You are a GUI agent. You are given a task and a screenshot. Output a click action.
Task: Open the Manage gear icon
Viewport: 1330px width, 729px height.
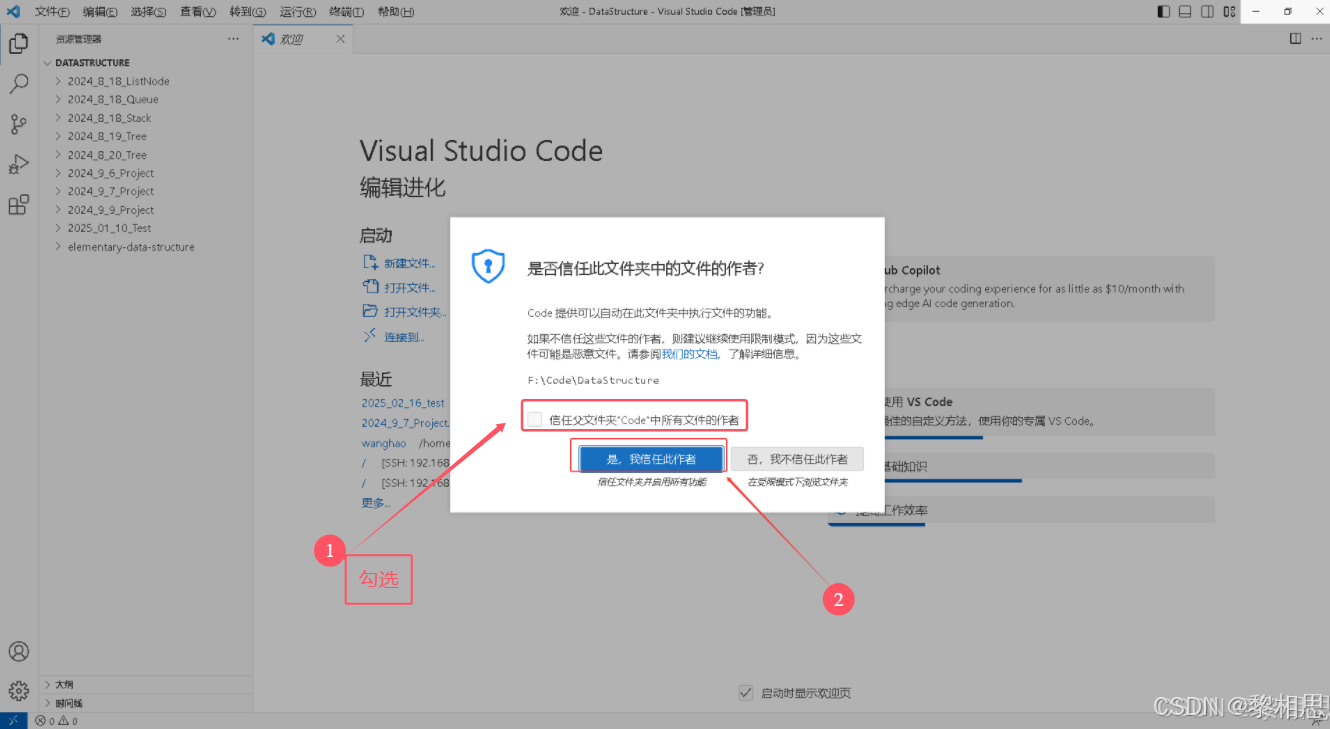coord(18,691)
